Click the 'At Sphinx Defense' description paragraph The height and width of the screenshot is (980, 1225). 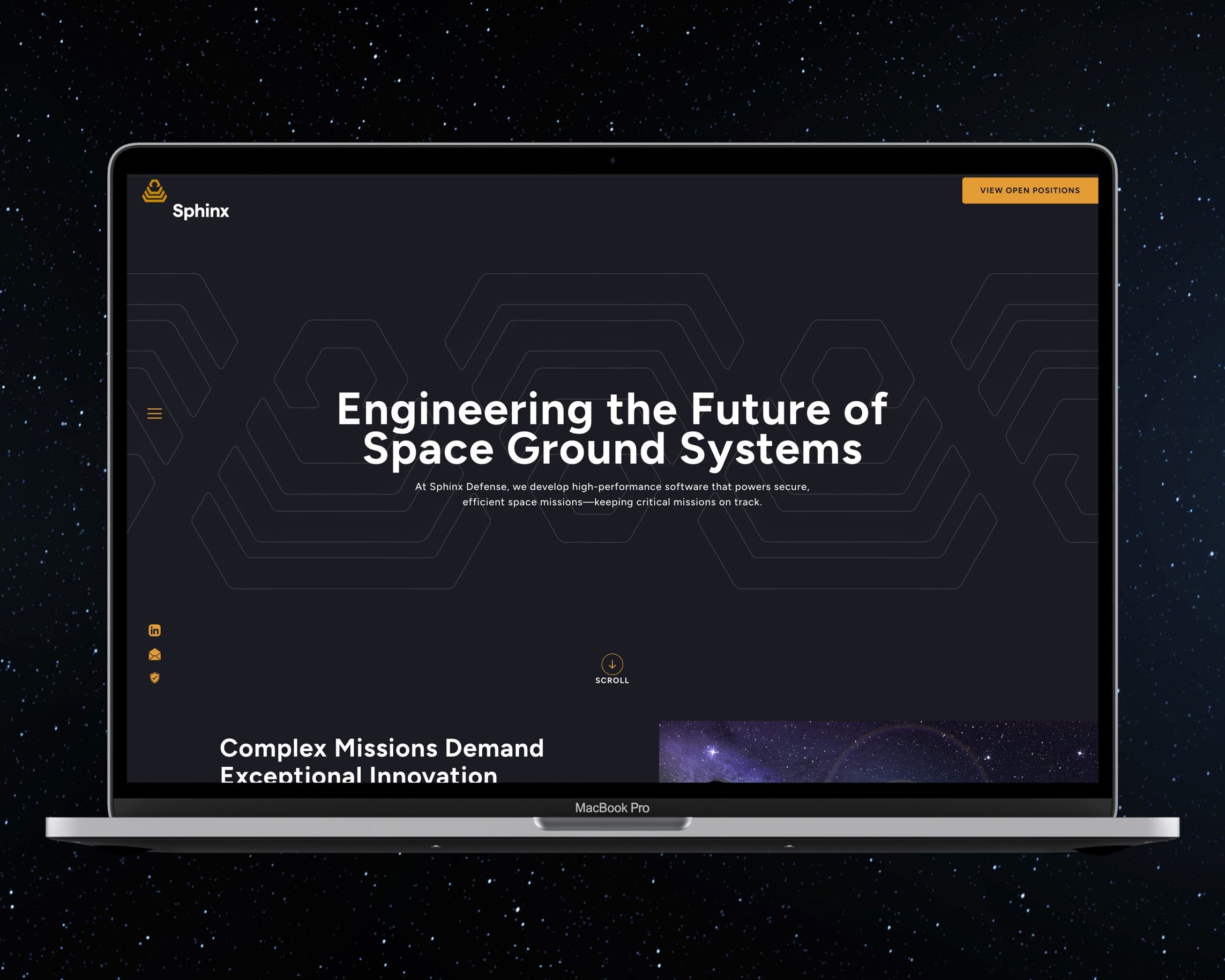point(612,487)
